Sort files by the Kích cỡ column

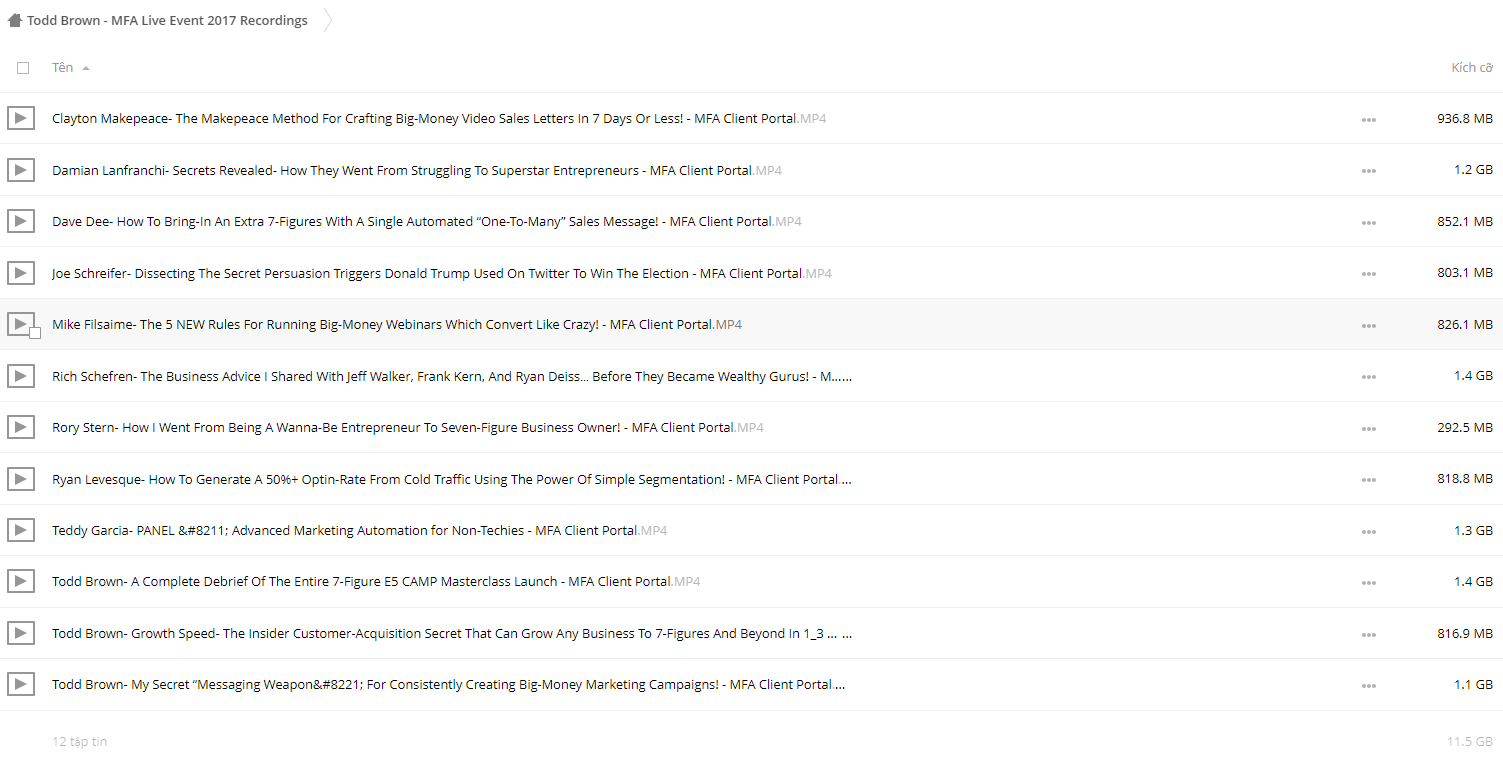click(x=1472, y=68)
